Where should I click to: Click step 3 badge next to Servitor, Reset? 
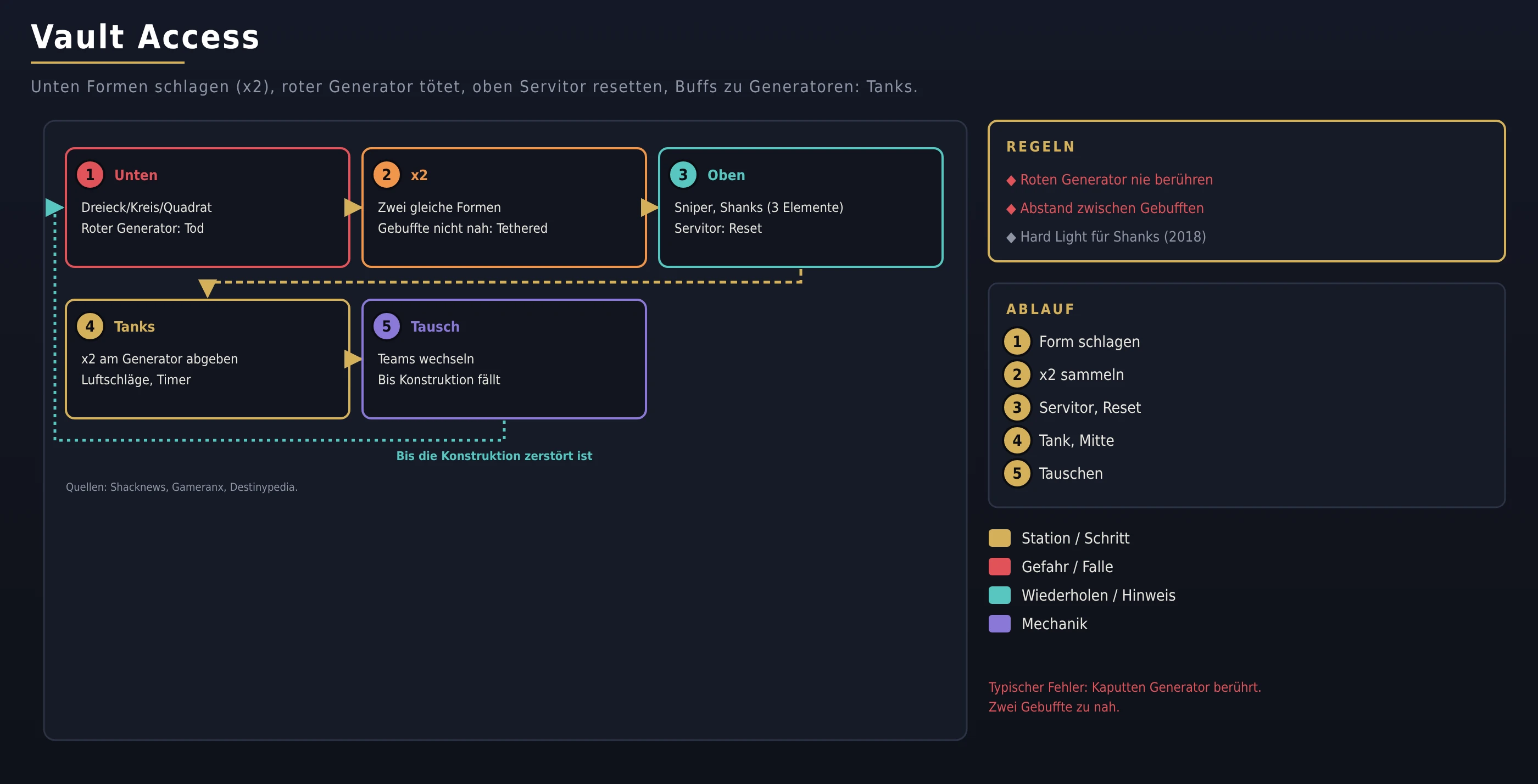(x=1017, y=407)
